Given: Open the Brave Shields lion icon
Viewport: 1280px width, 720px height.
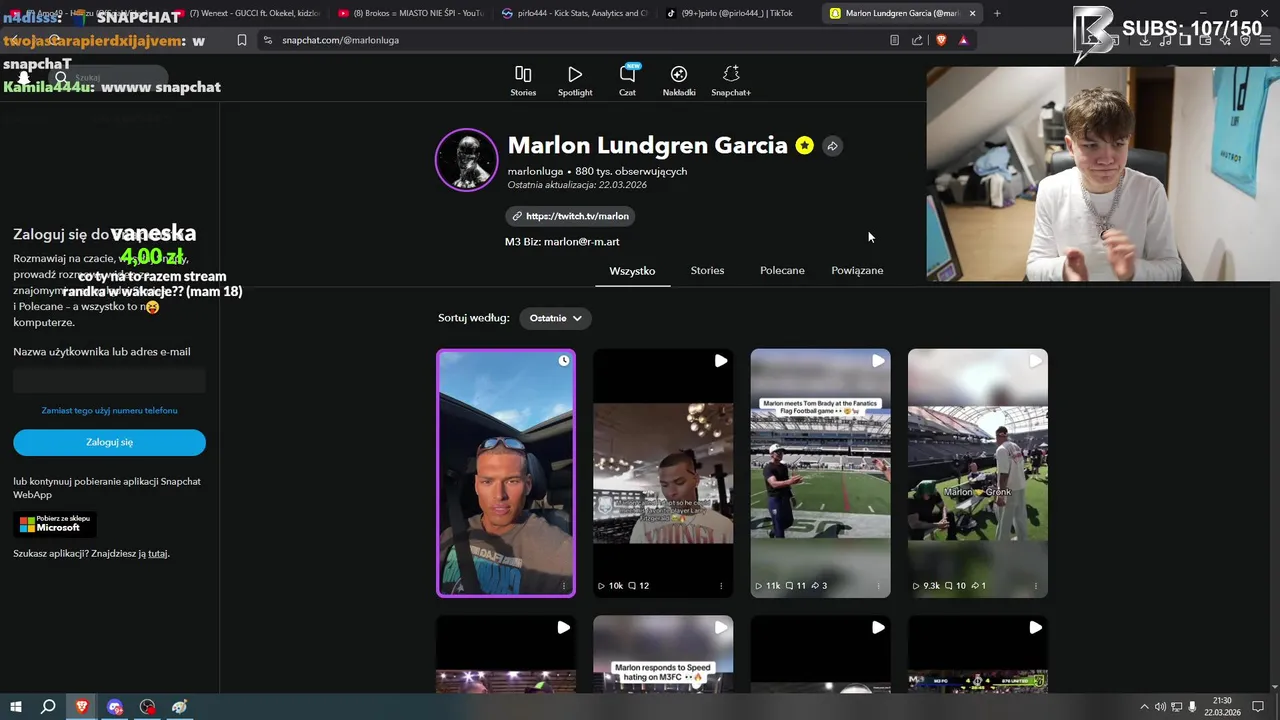Looking at the screenshot, I should pyautogui.click(x=941, y=40).
